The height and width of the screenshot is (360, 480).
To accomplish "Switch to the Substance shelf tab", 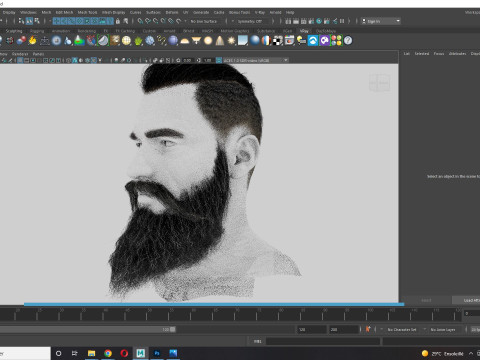I will coord(266,31).
